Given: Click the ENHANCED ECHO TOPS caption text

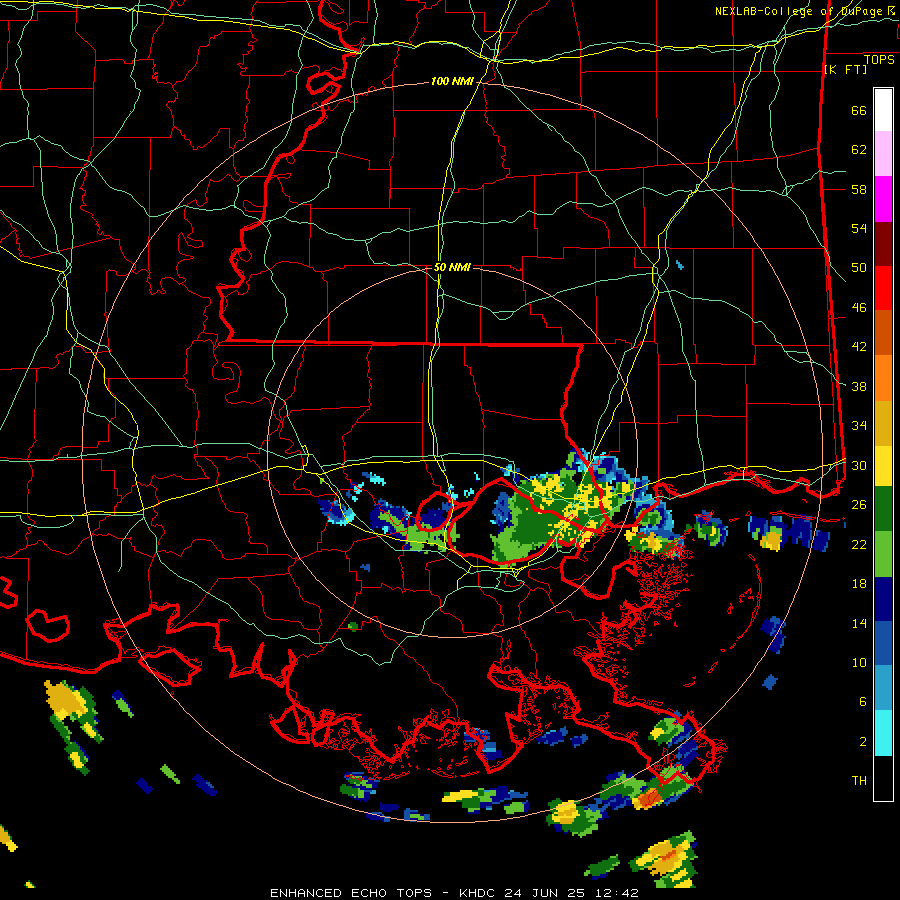Looking at the screenshot, I should [351, 893].
